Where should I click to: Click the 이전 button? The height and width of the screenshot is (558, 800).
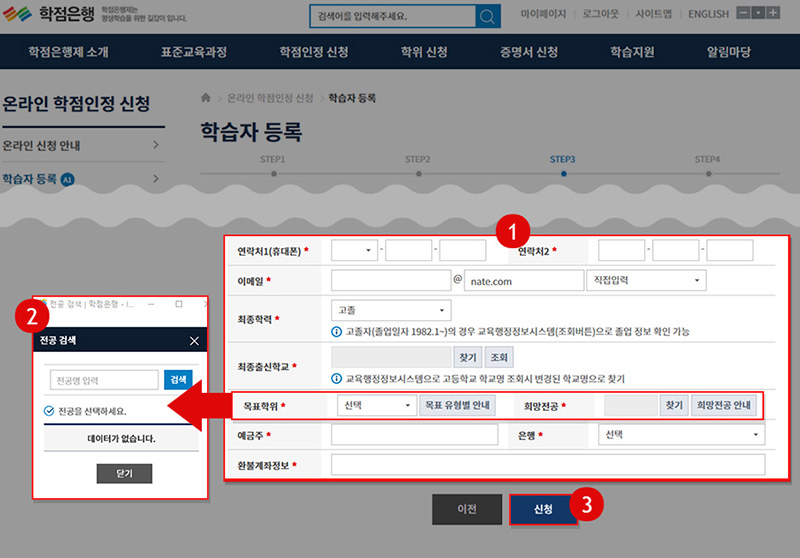tap(467, 509)
